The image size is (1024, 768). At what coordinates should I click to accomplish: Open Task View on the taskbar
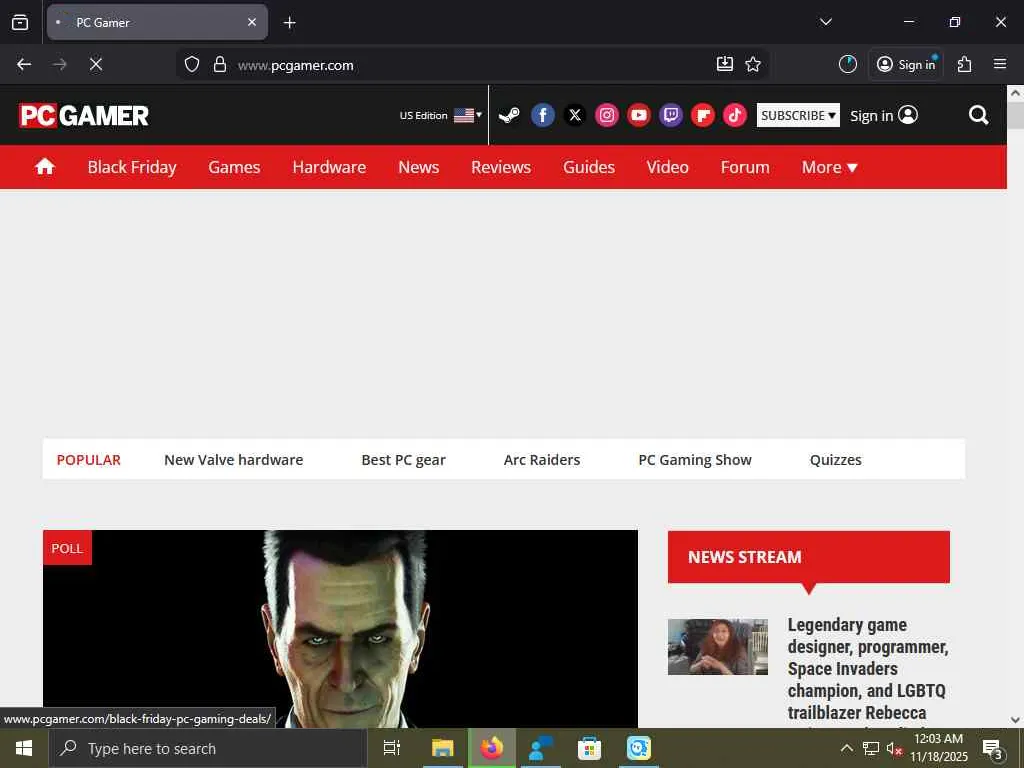[x=392, y=748]
